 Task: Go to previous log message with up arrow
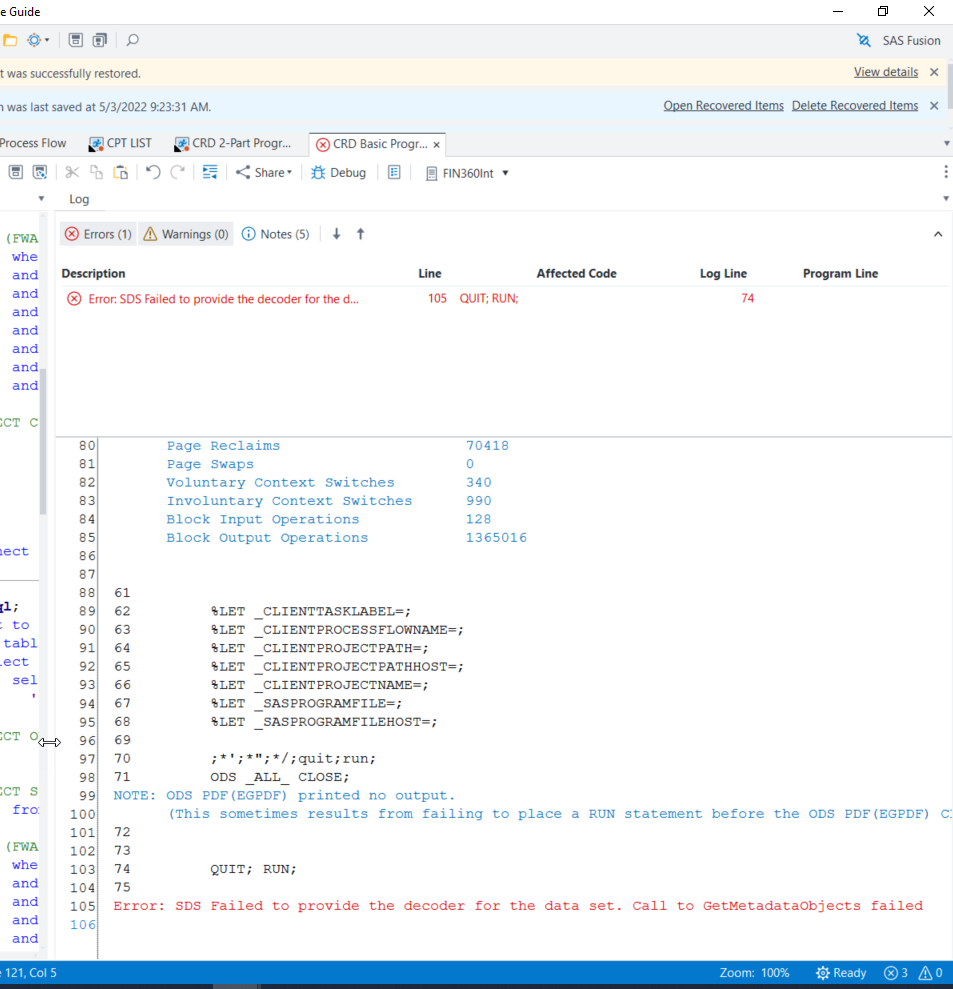pyautogui.click(x=361, y=234)
